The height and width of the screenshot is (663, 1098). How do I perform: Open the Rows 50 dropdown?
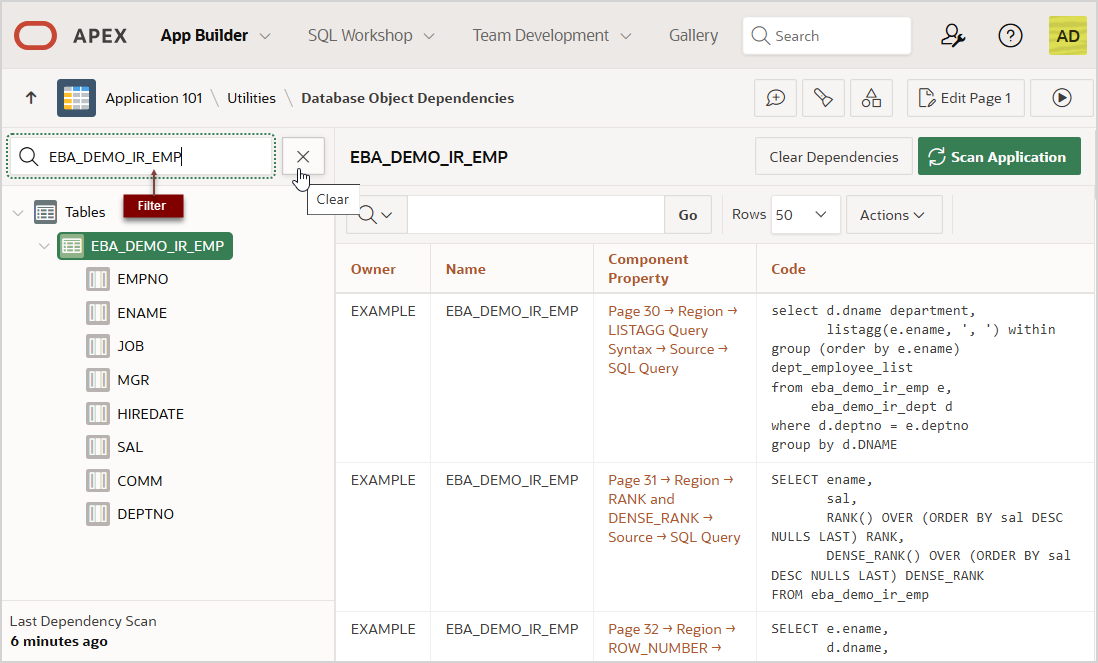[x=805, y=215]
